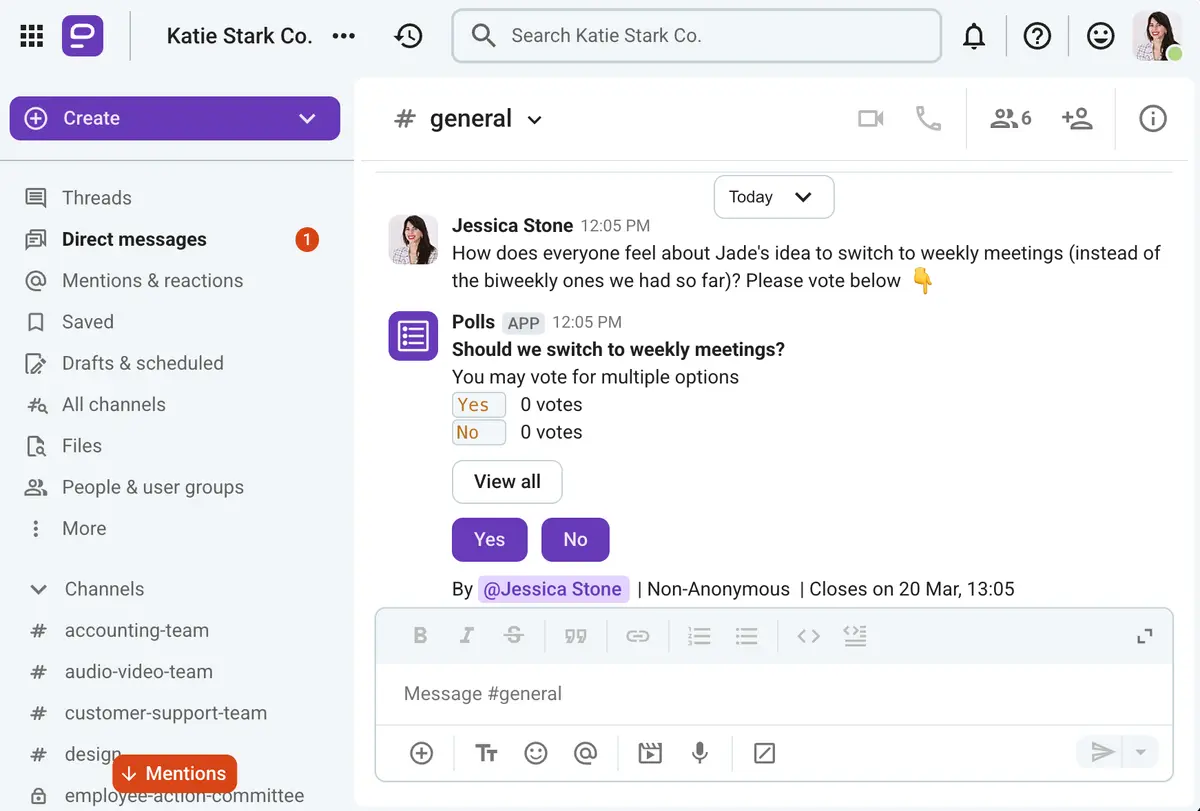Toggle italic formatting in message editor
The image size is (1200, 811).
pyautogui.click(x=466, y=636)
